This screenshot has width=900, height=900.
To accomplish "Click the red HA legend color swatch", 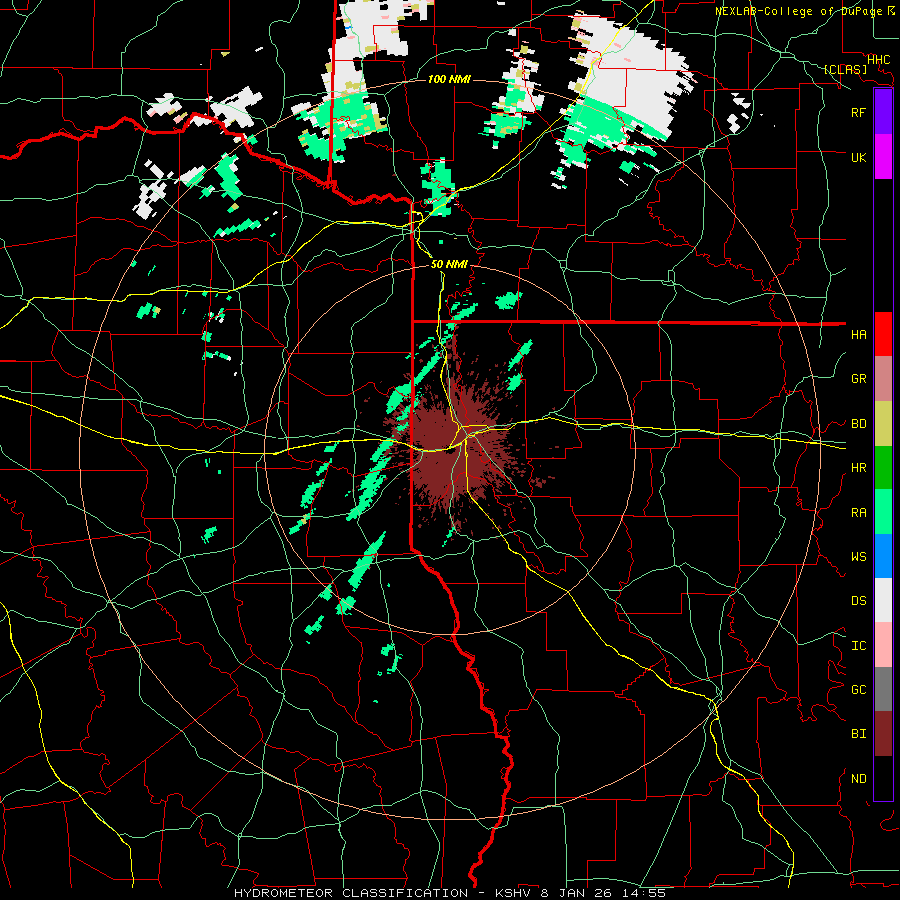I will click(x=883, y=334).
